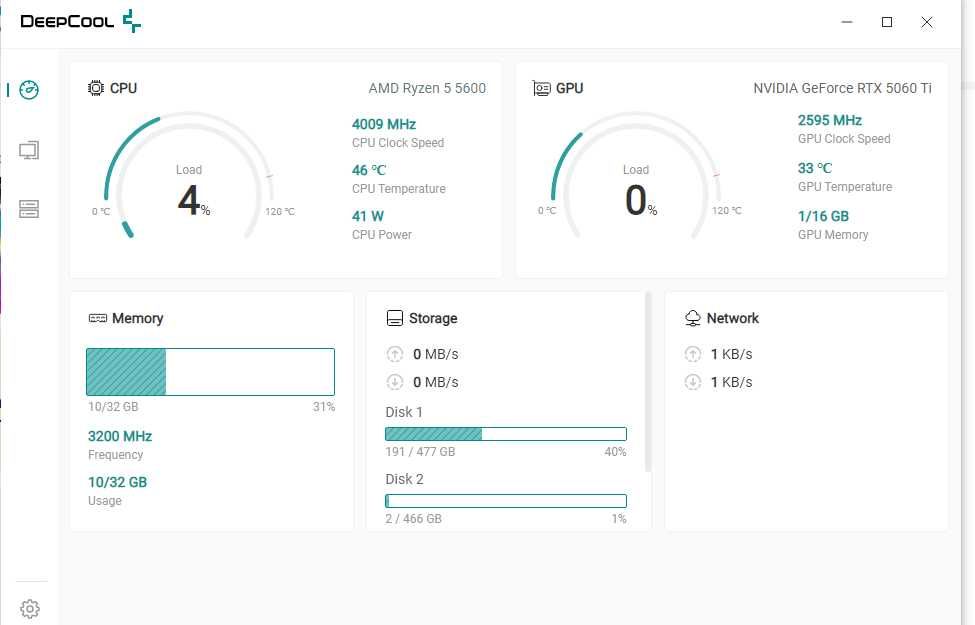Click the 'Frequency' label under Memory

116,455
